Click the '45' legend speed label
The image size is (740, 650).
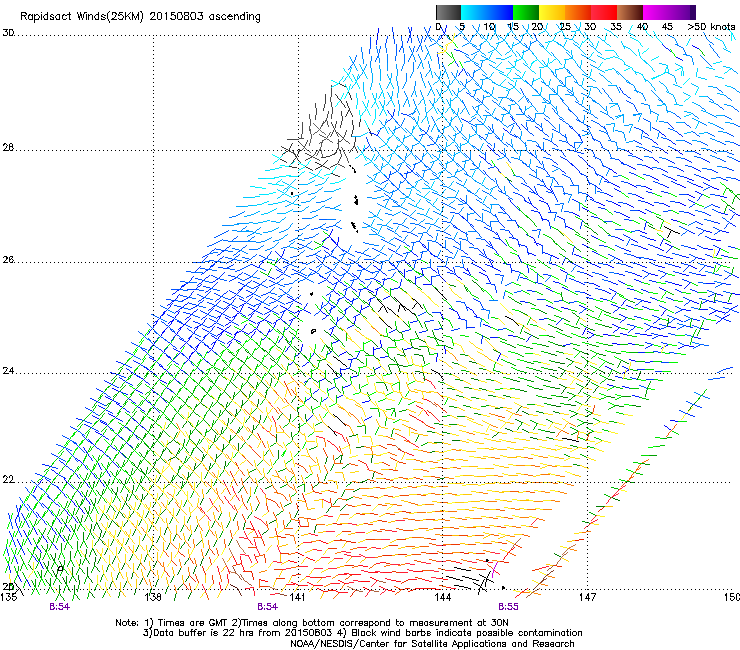(667, 27)
